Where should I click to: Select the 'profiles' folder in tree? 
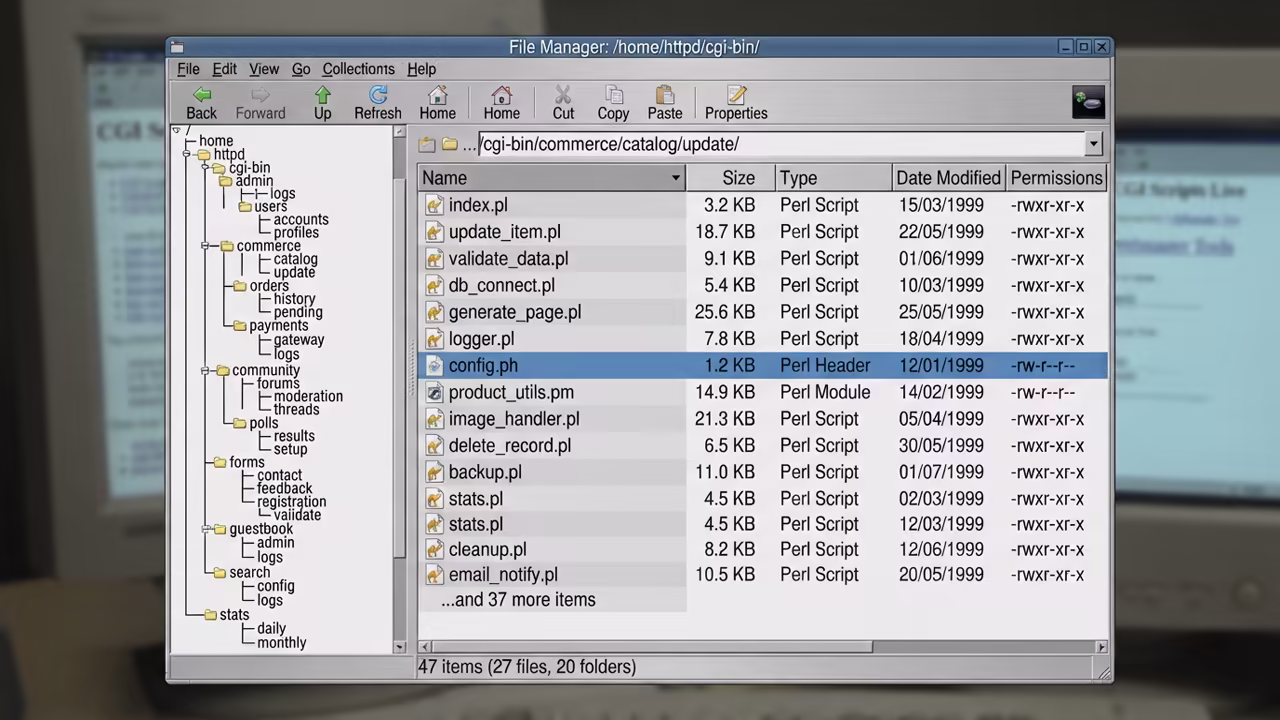click(296, 233)
